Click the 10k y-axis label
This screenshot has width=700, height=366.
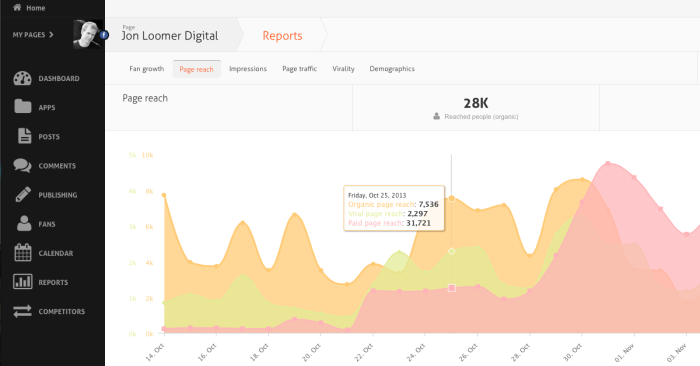pyautogui.click(x=147, y=155)
